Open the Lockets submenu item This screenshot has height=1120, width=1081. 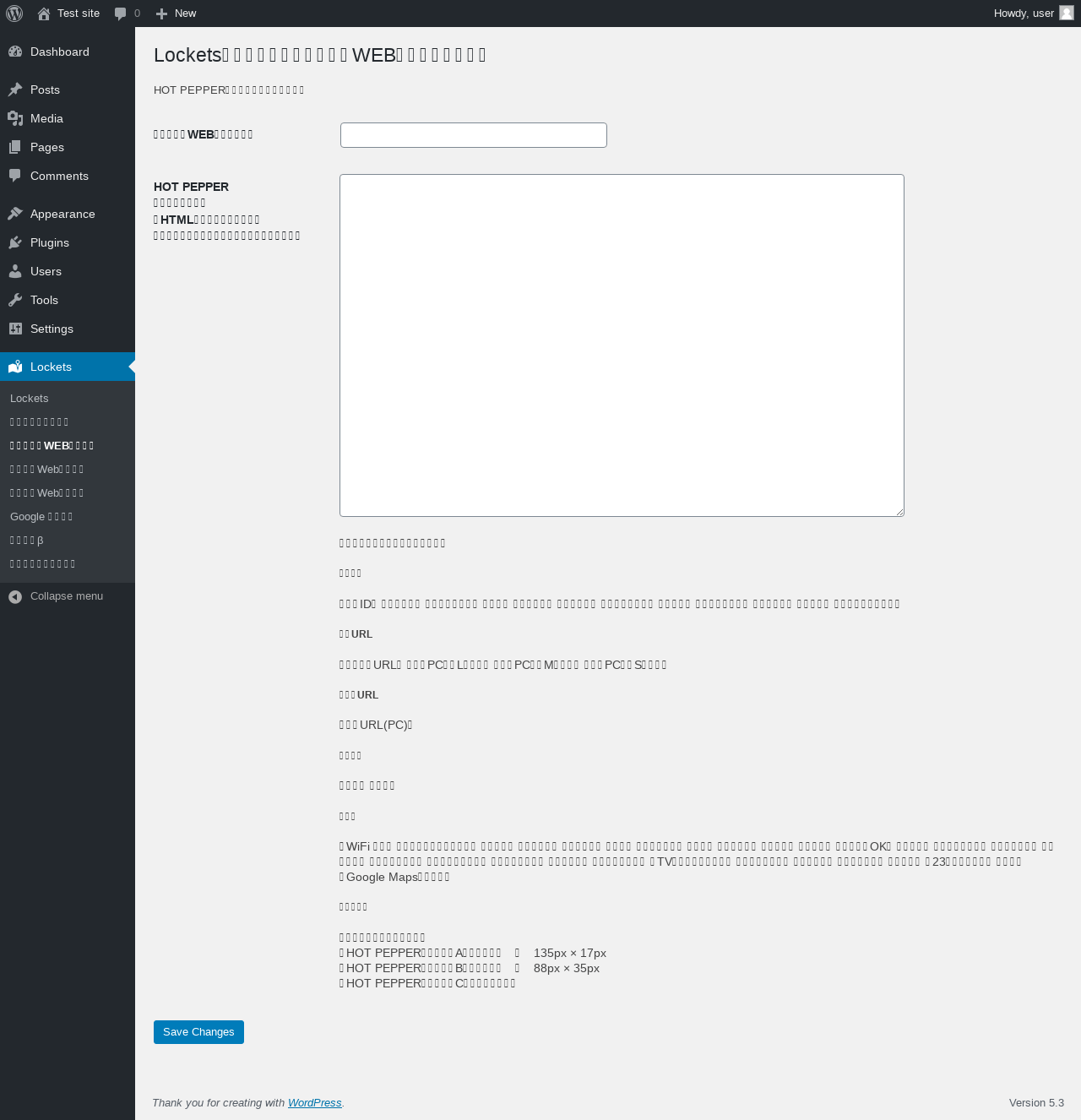pyautogui.click(x=30, y=398)
